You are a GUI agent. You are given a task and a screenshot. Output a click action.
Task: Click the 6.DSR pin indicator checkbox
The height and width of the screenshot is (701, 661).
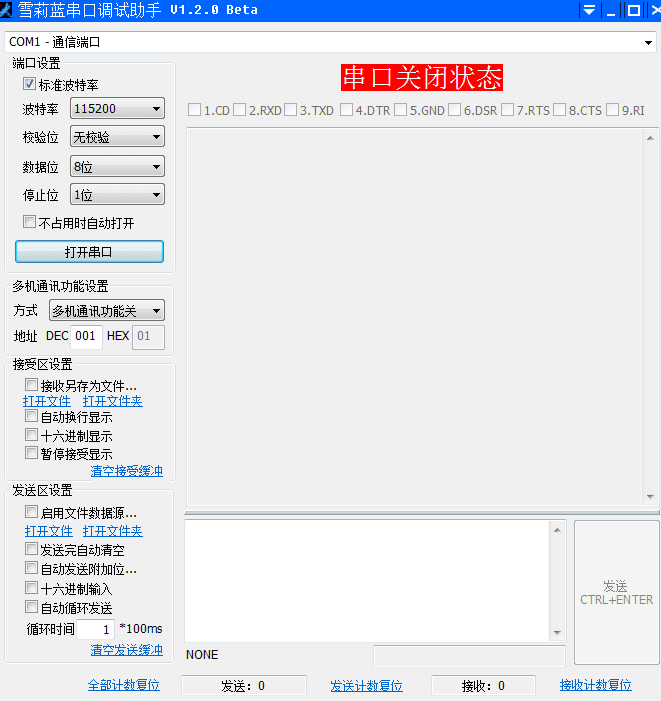pyautogui.click(x=455, y=110)
